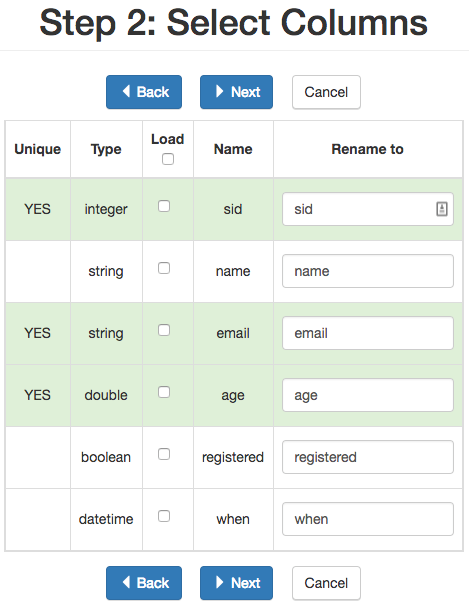Focus the Rename to field containing email

tap(368, 333)
